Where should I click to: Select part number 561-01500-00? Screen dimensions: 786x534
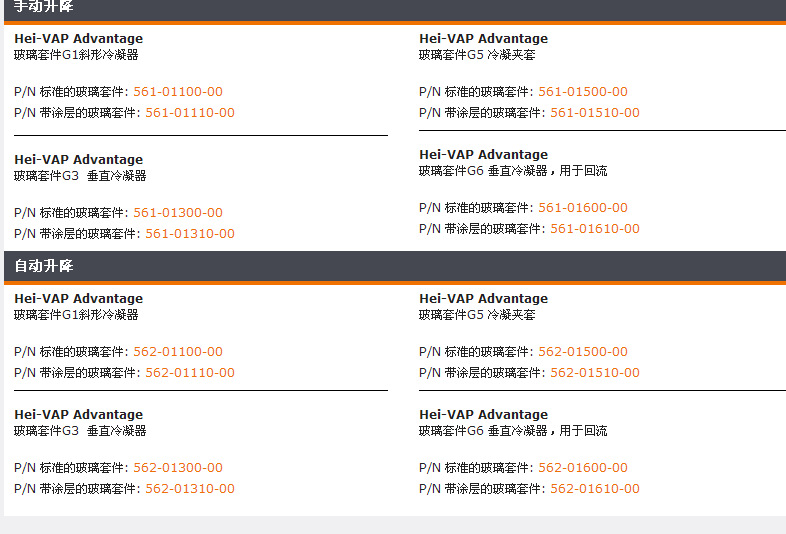click(x=583, y=92)
